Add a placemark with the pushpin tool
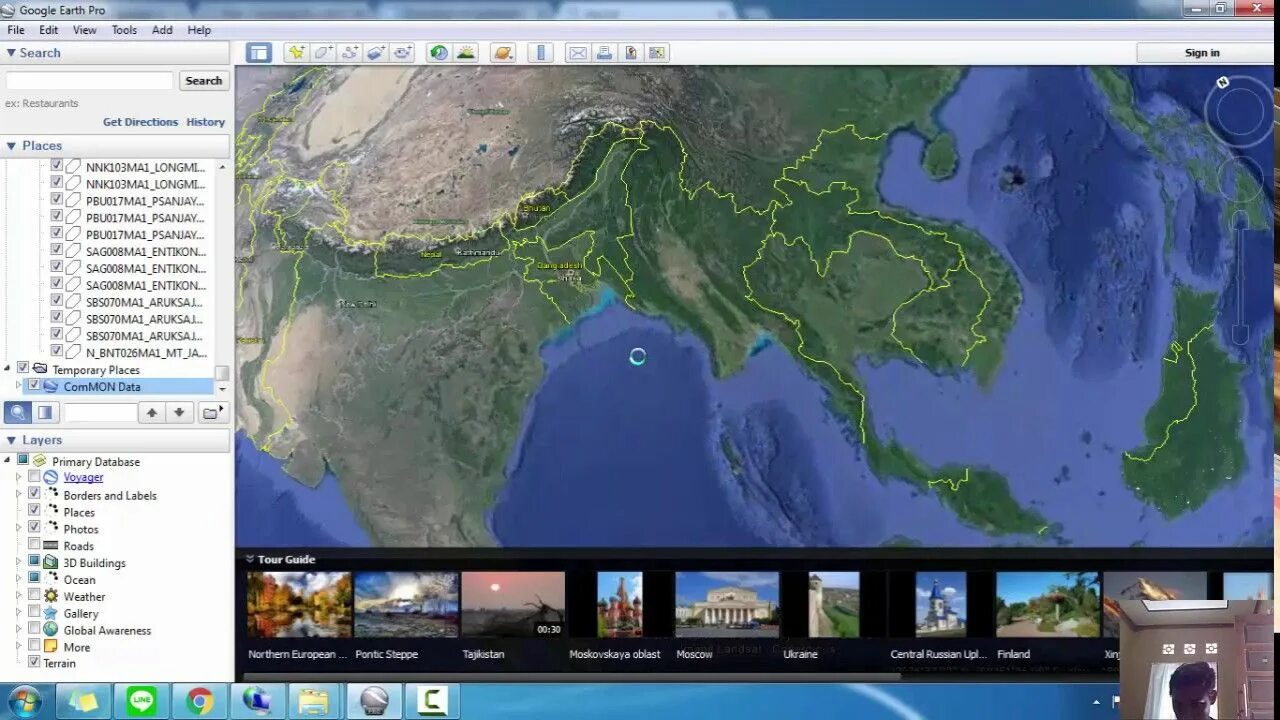 [x=296, y=53]
